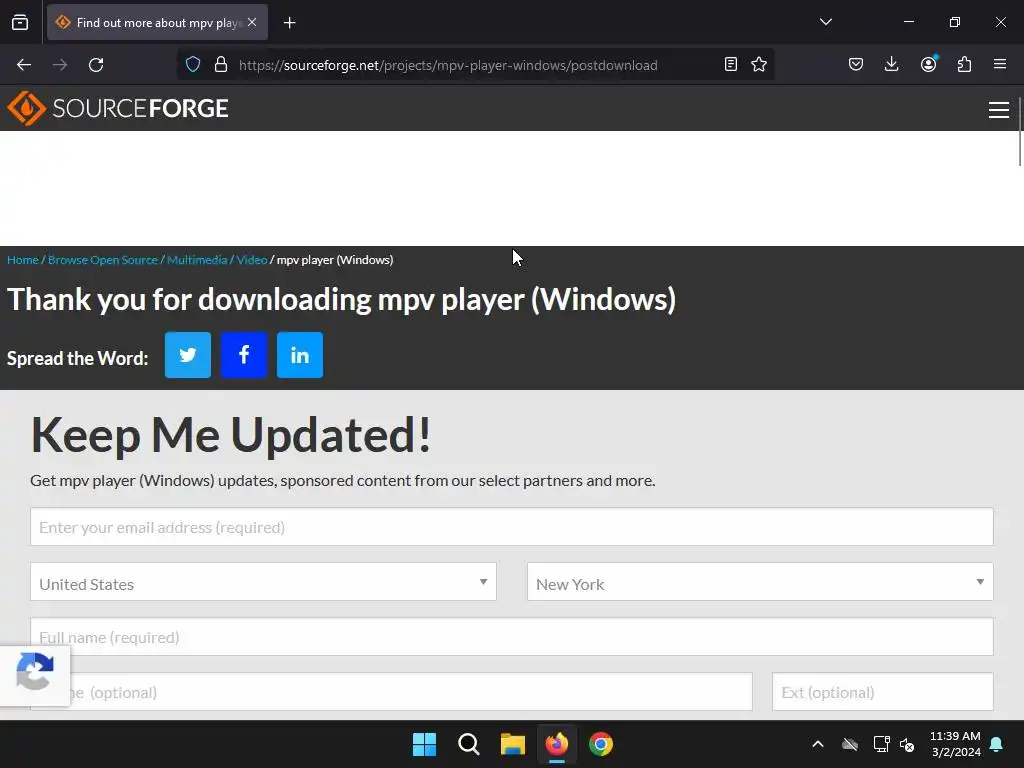This screenshot has width=1024, height=768.
Task: Click the SourceForge logo
Action: (x=118, y=108)
